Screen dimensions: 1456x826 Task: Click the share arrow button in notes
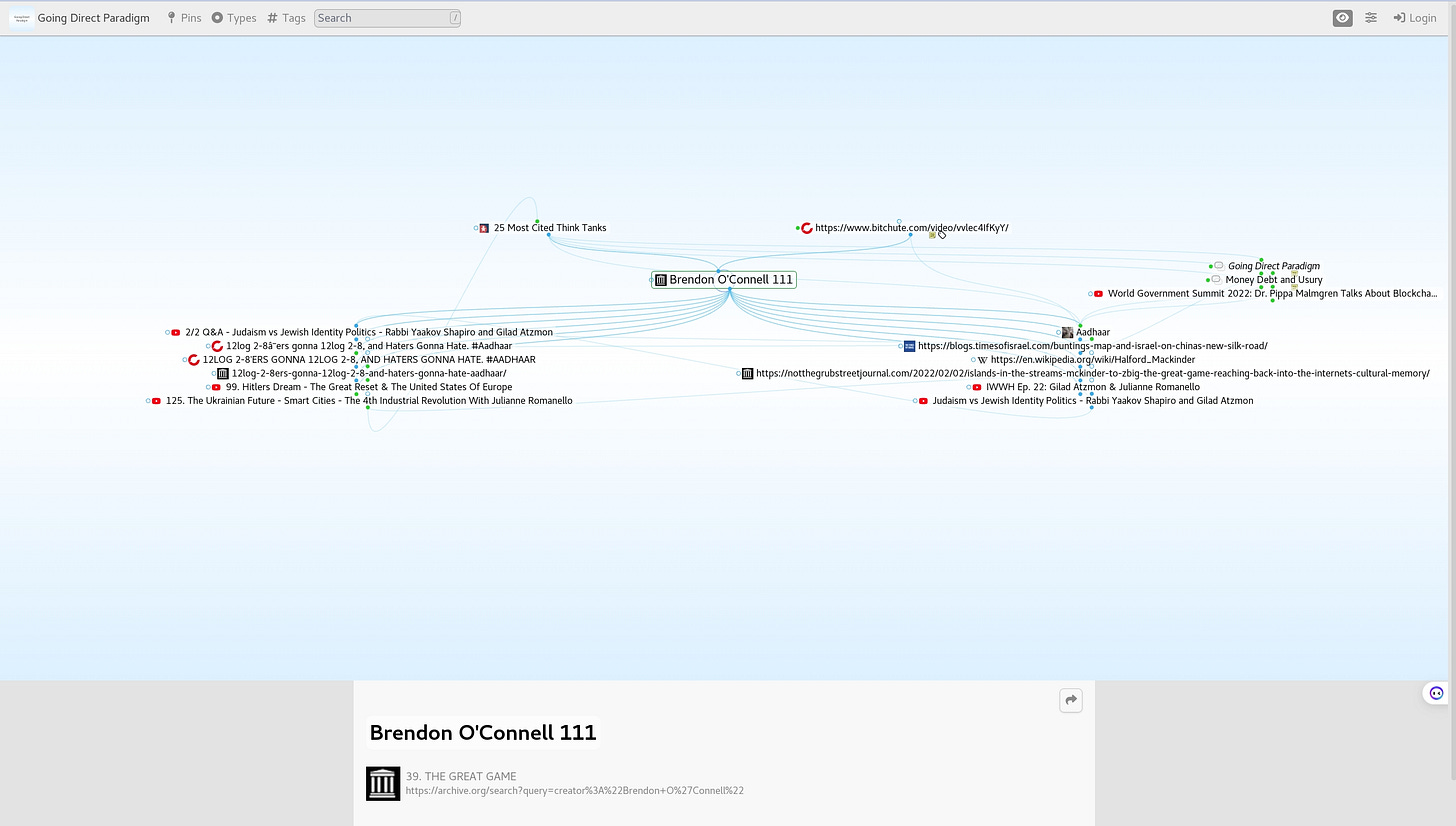tap(1071, 701)
